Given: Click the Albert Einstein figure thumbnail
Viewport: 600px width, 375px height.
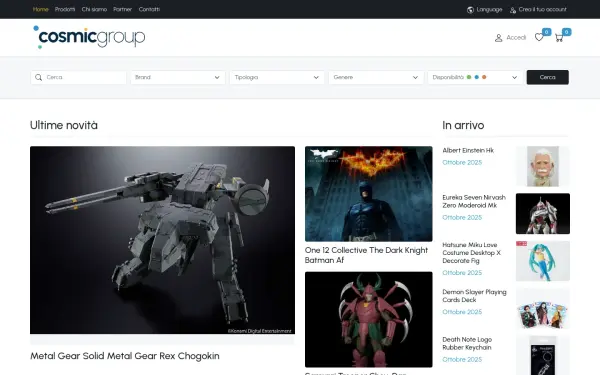Looking at the screenshot, I should 543,166.
